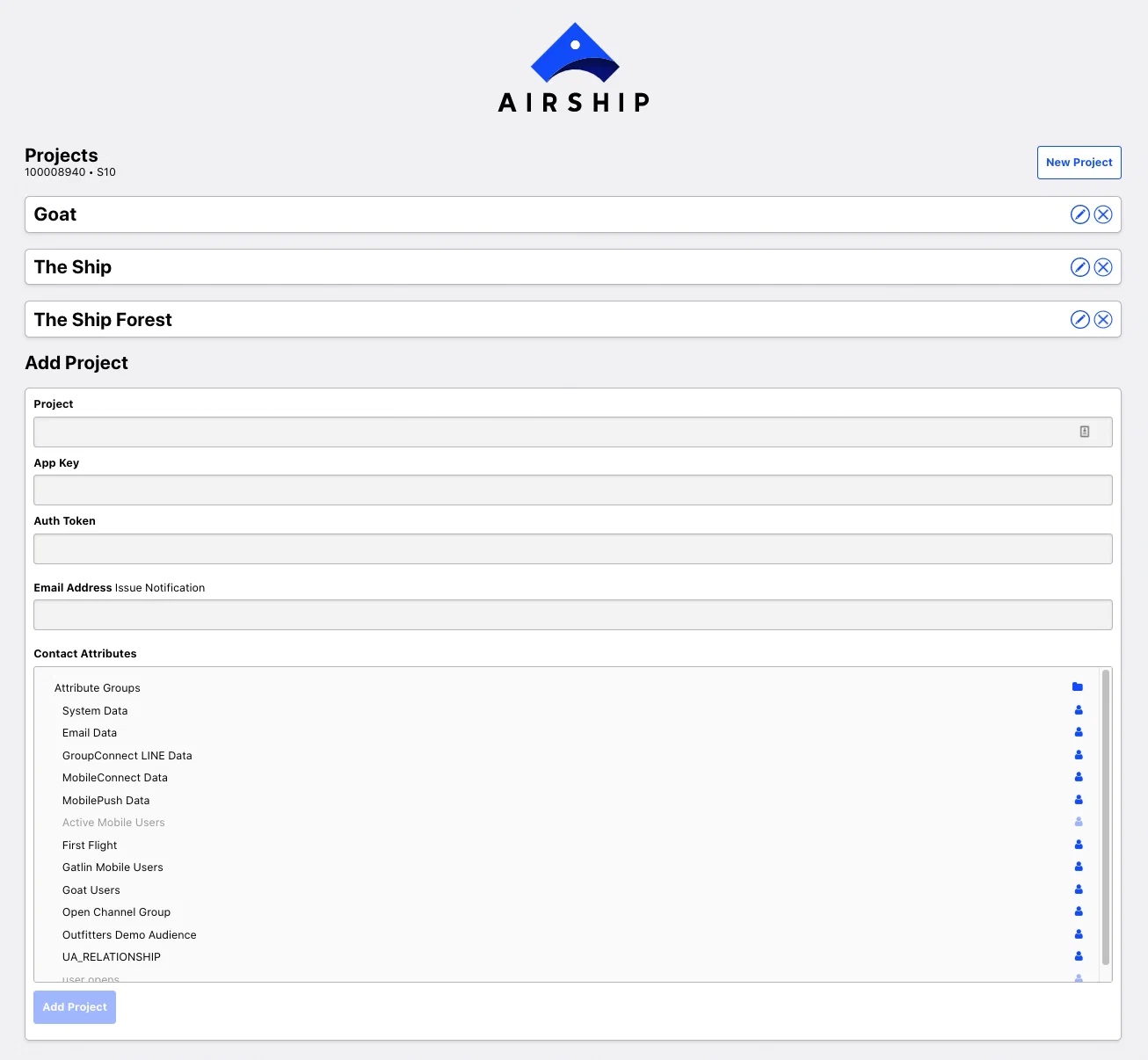Delete the Goat project with X icon
Viewport: 1148px width, 1060px height.
1103,214
